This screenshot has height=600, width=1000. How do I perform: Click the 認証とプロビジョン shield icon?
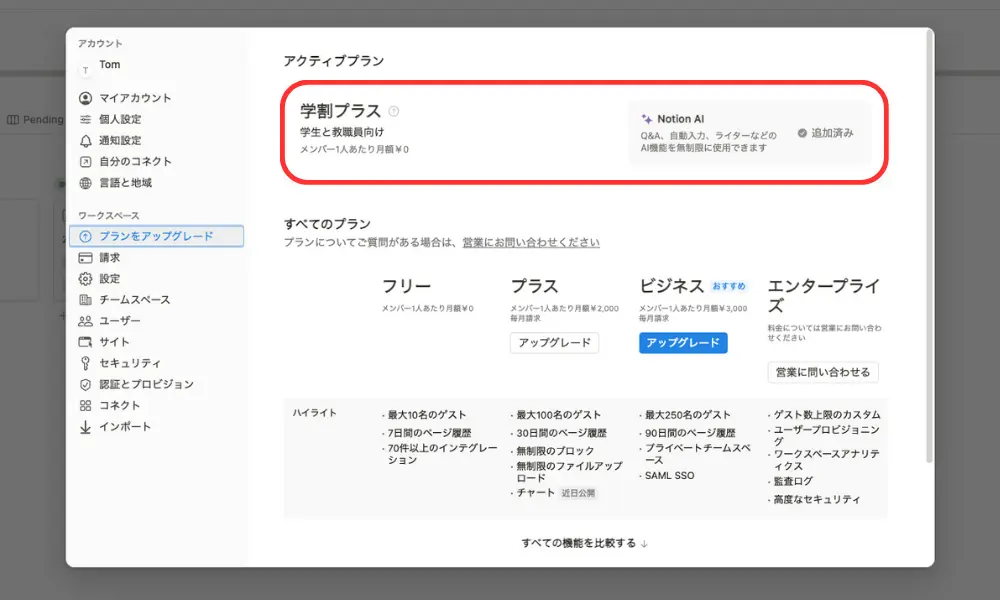(x=85, y=384)
